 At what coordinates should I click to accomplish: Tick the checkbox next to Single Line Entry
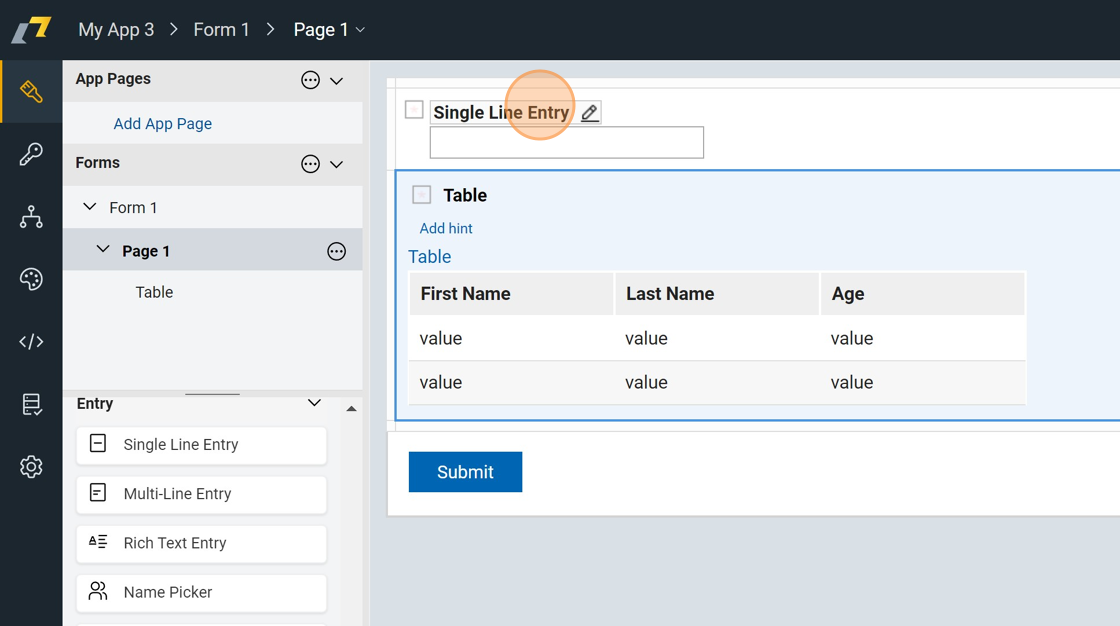click(414, 110)
